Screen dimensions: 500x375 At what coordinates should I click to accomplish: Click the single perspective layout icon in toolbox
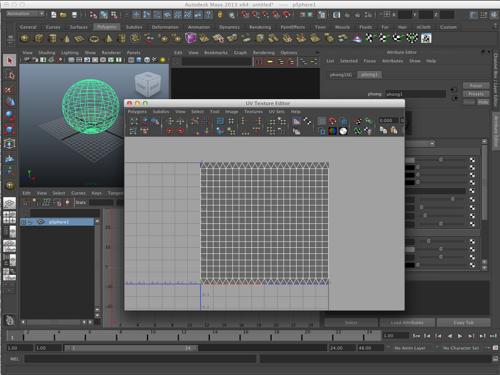point(10,203)
